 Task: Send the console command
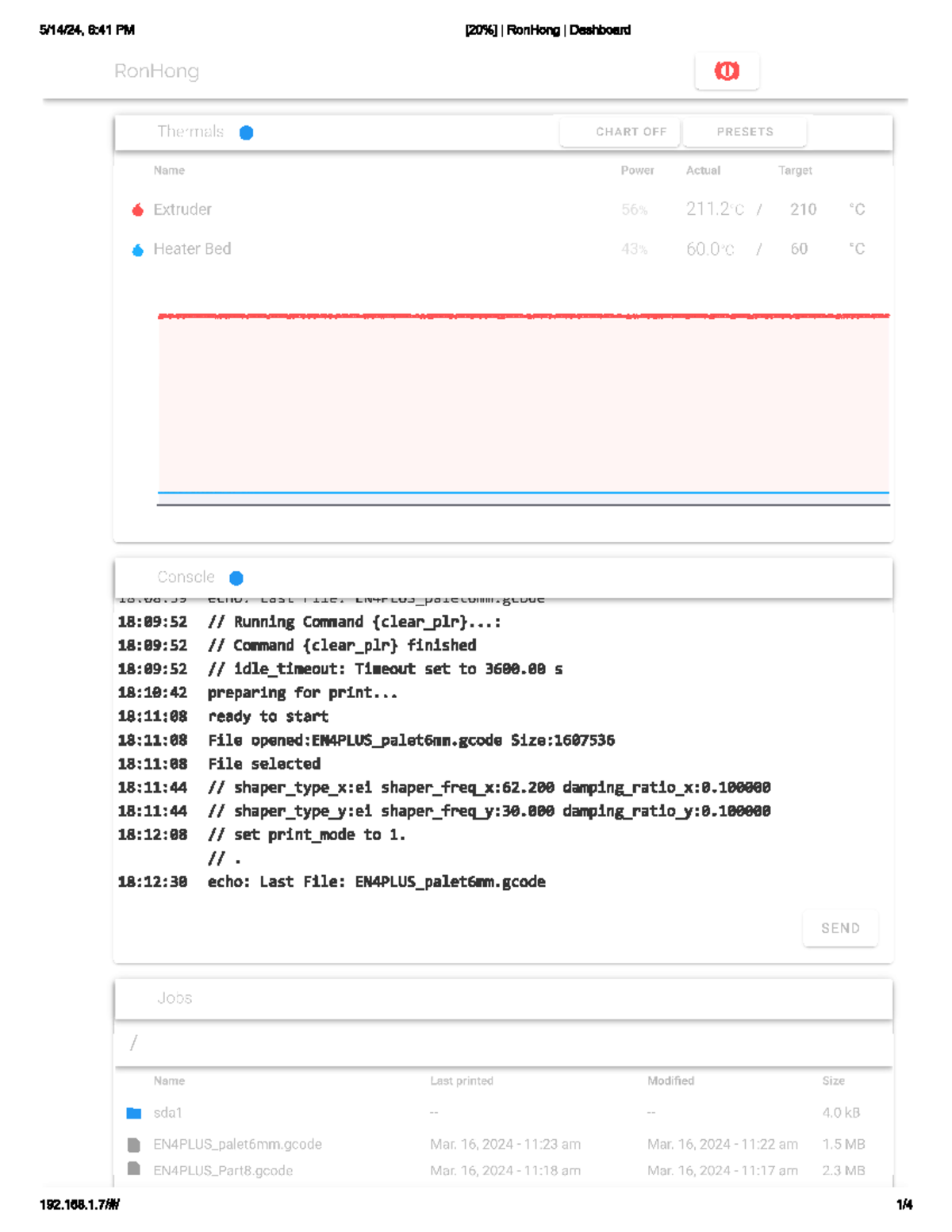(840, 928)
